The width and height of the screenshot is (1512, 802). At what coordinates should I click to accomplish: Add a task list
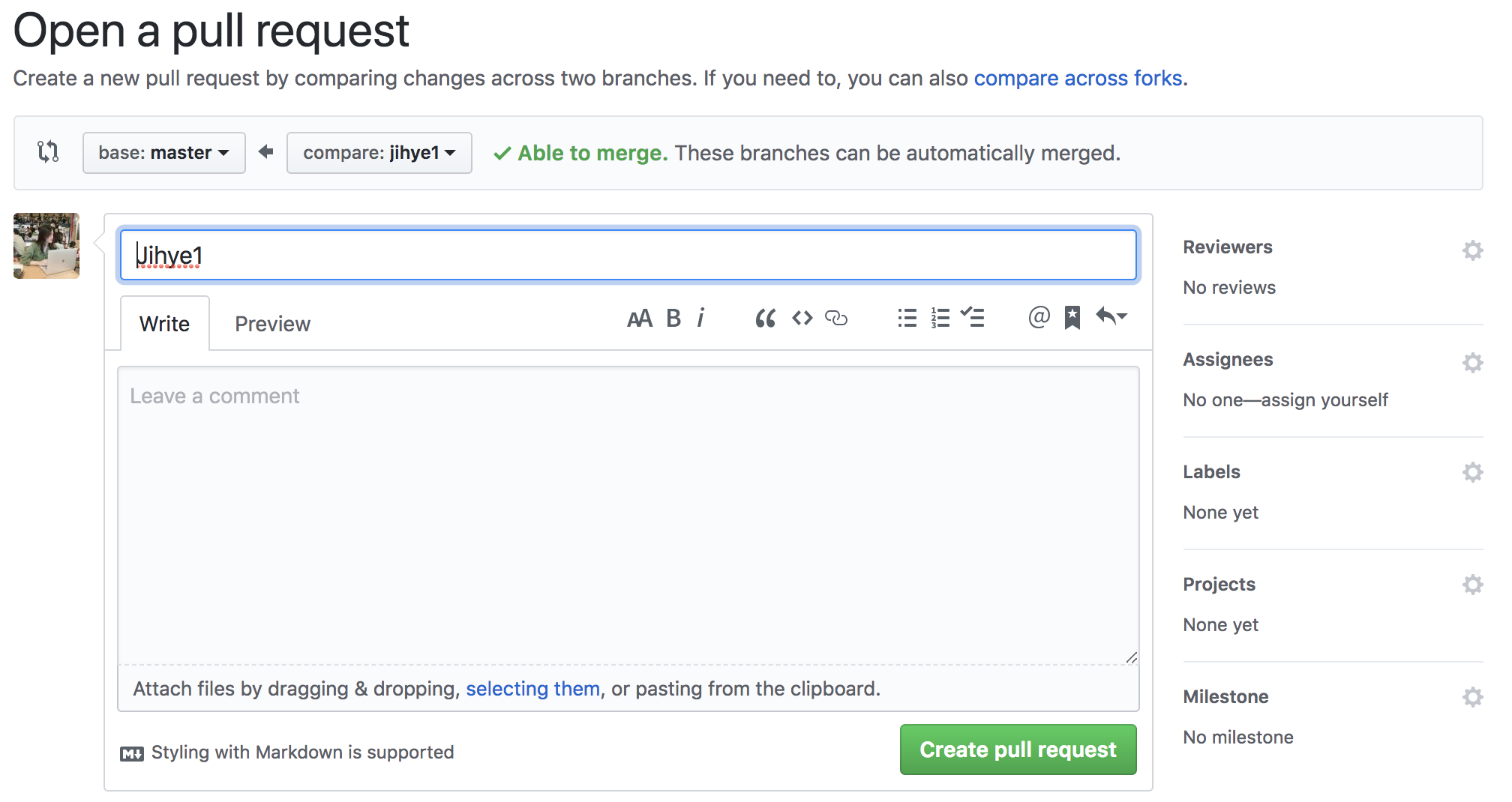(x=973, y=318)
